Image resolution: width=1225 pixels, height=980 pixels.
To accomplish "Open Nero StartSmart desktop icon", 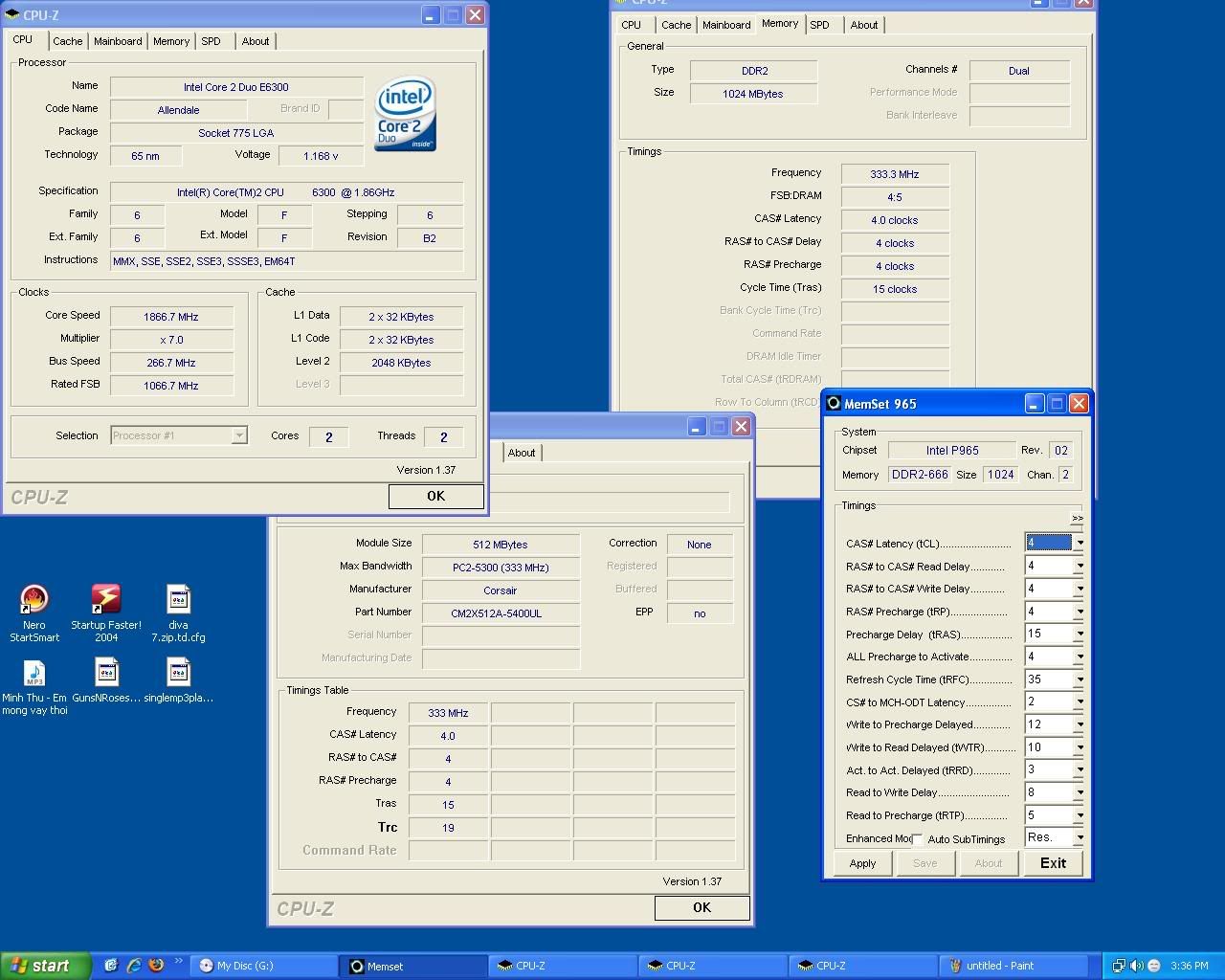I will click(x=34, y=613).
